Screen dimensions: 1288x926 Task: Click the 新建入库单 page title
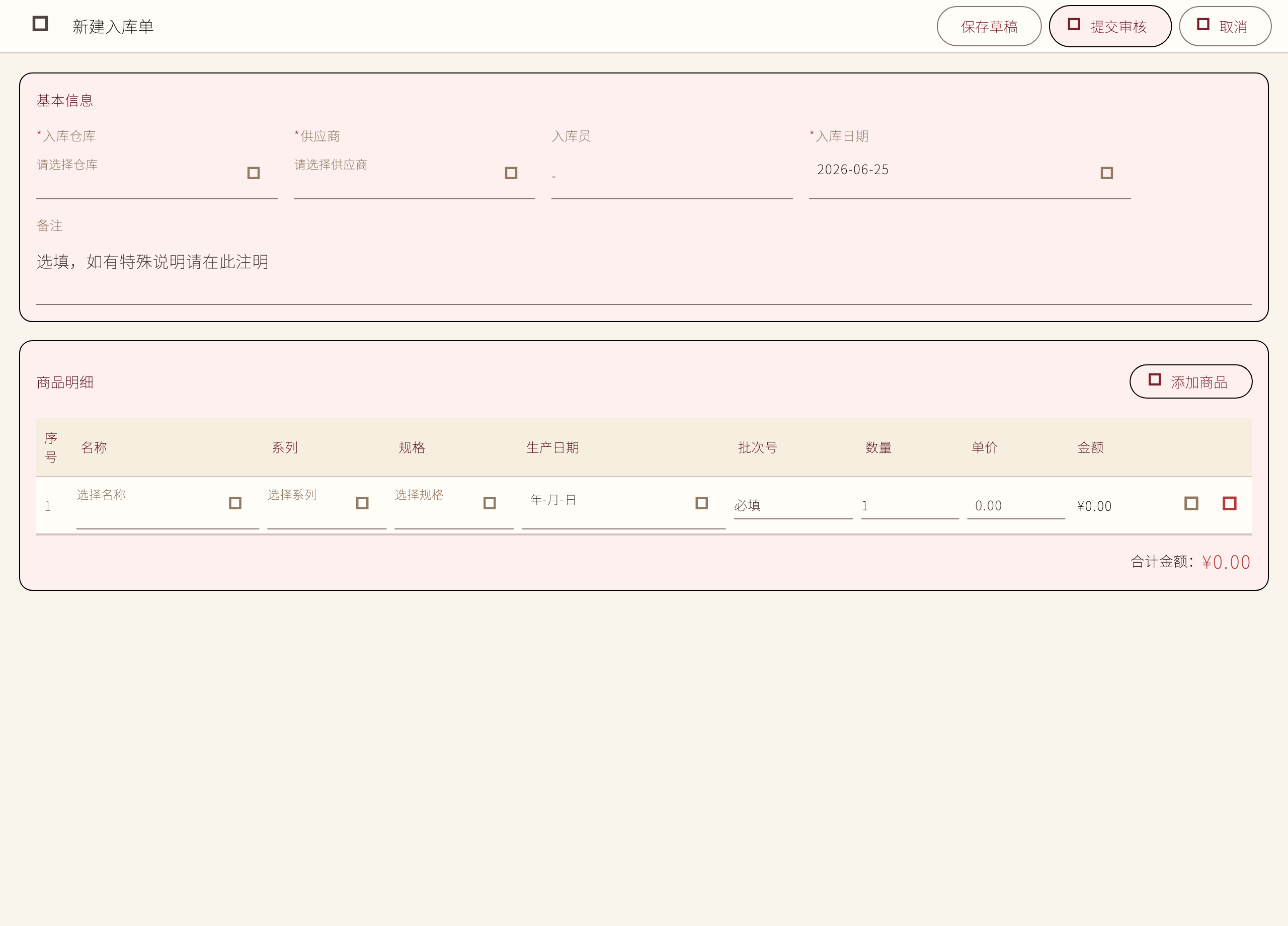tap(113, 27)
